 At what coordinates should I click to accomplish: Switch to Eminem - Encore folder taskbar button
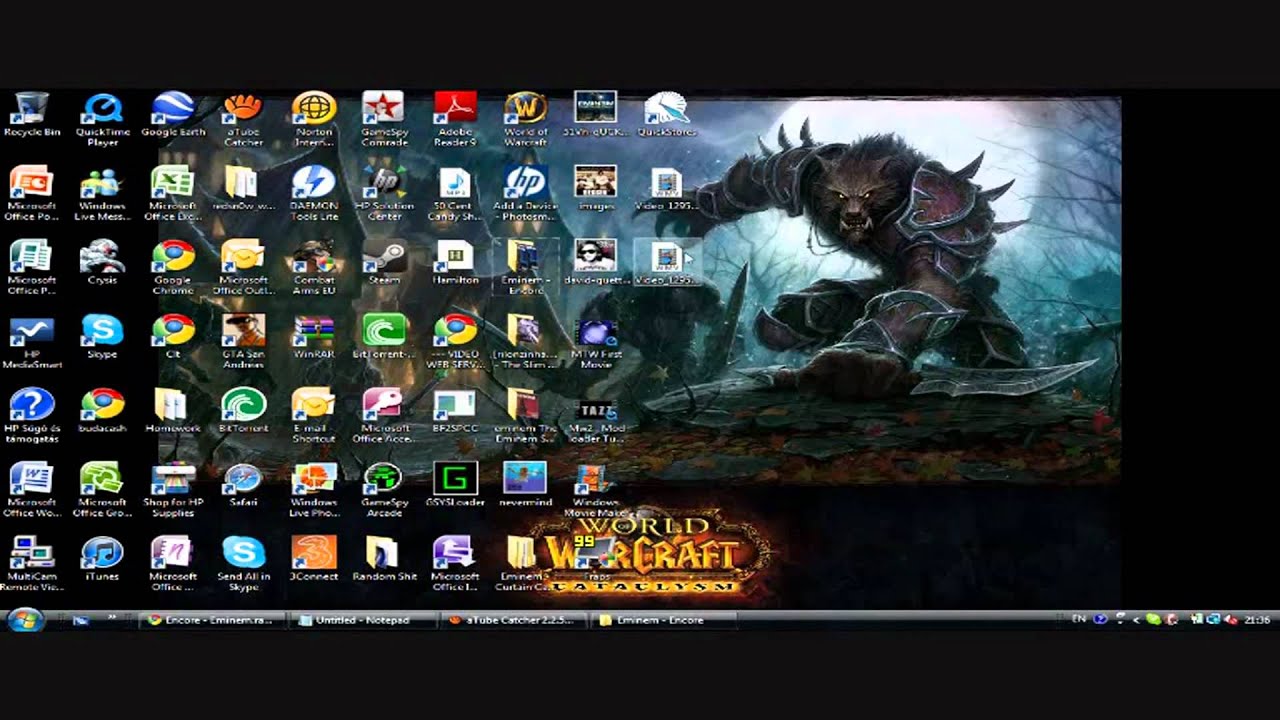pos(664,620)
